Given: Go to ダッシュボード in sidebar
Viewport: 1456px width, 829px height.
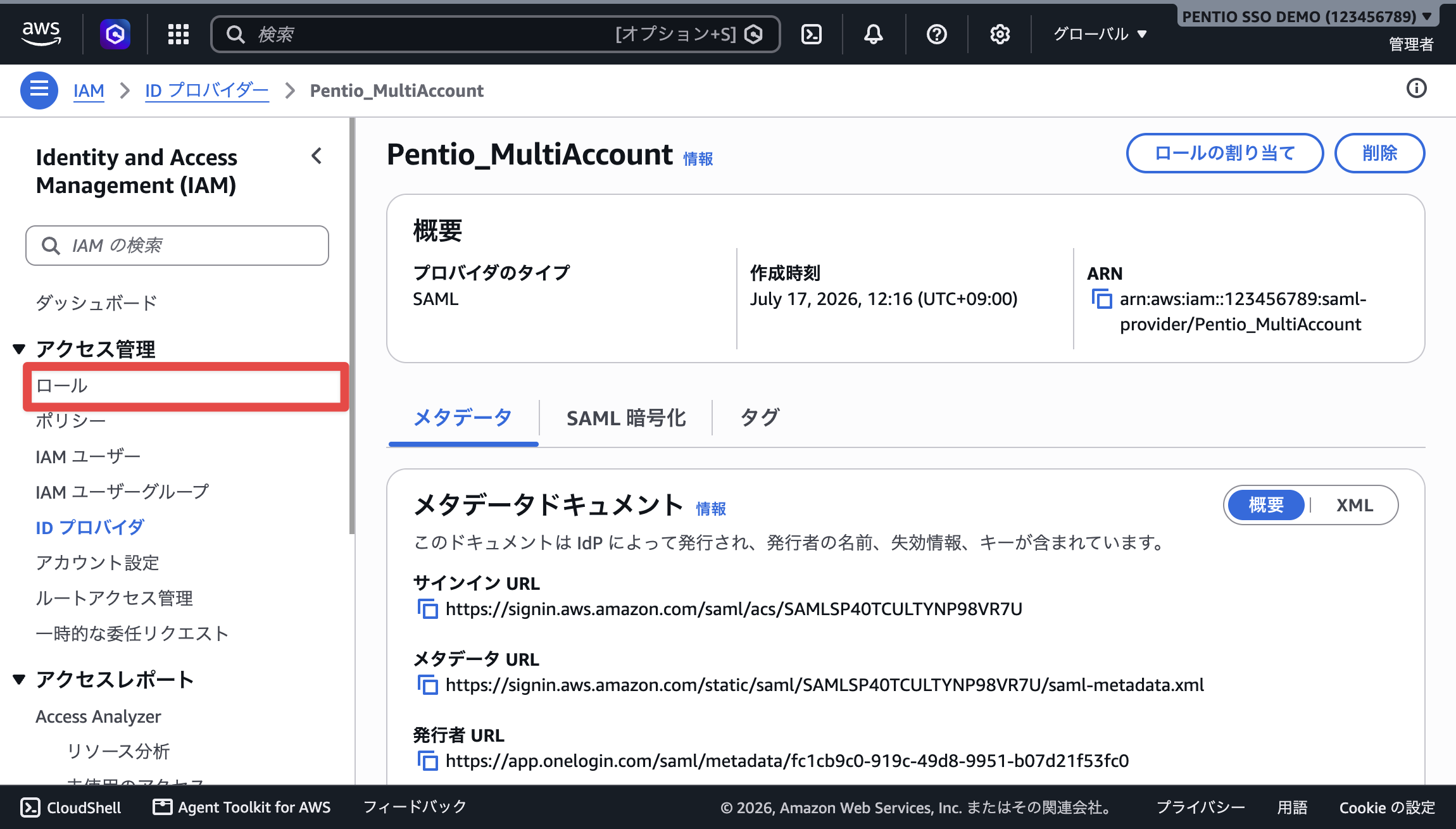Looking at the screenshot, I should click(x=96, y=302).
